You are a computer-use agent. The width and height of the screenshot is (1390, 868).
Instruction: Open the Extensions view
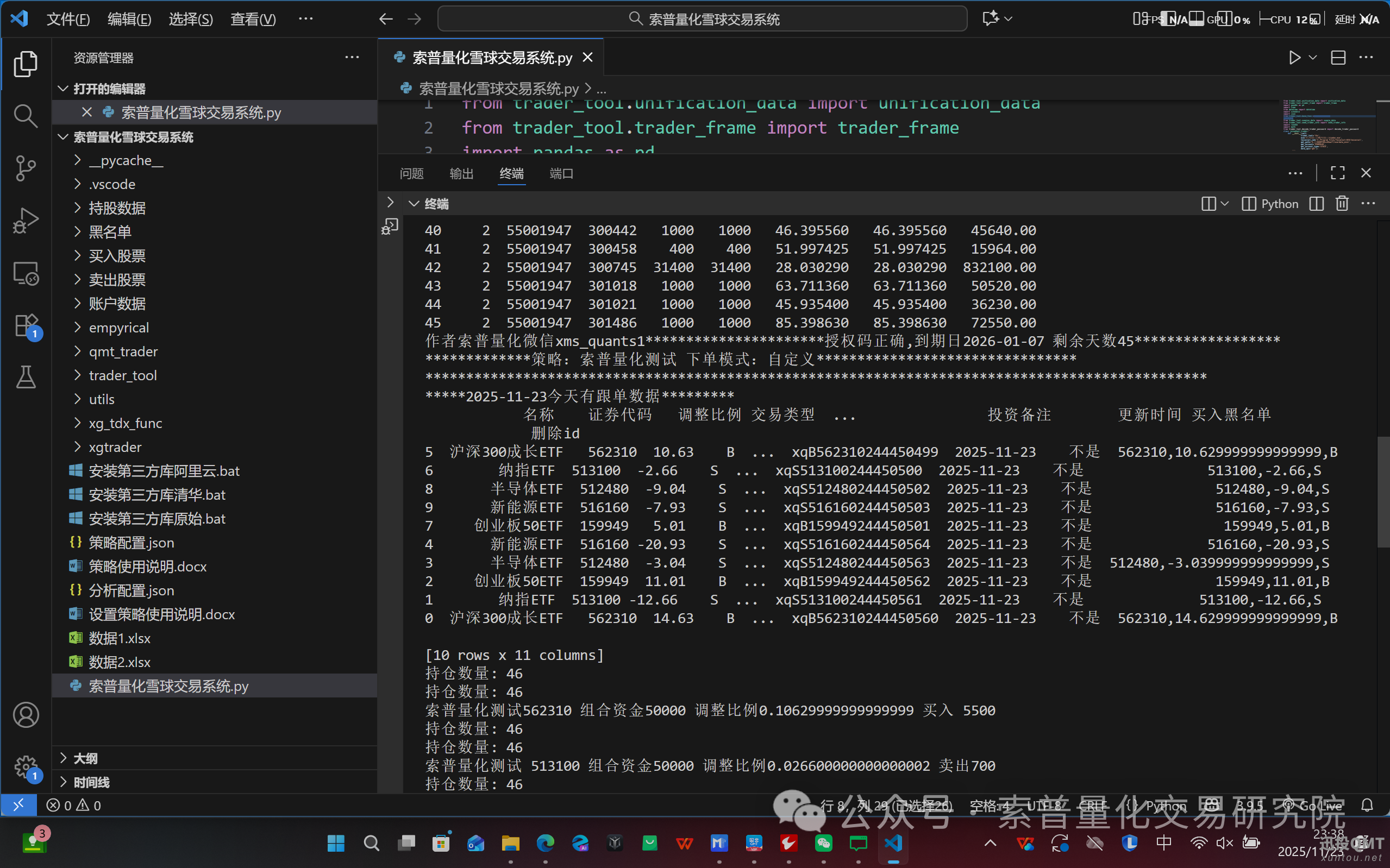(x=26, y=324)
